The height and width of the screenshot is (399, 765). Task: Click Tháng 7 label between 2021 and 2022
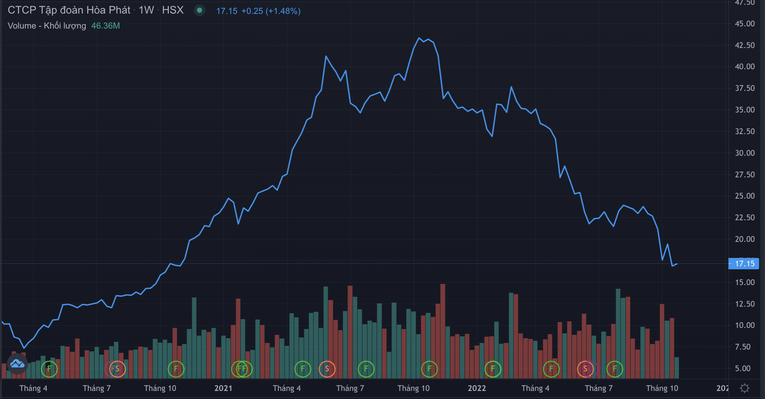click(350, 388)
